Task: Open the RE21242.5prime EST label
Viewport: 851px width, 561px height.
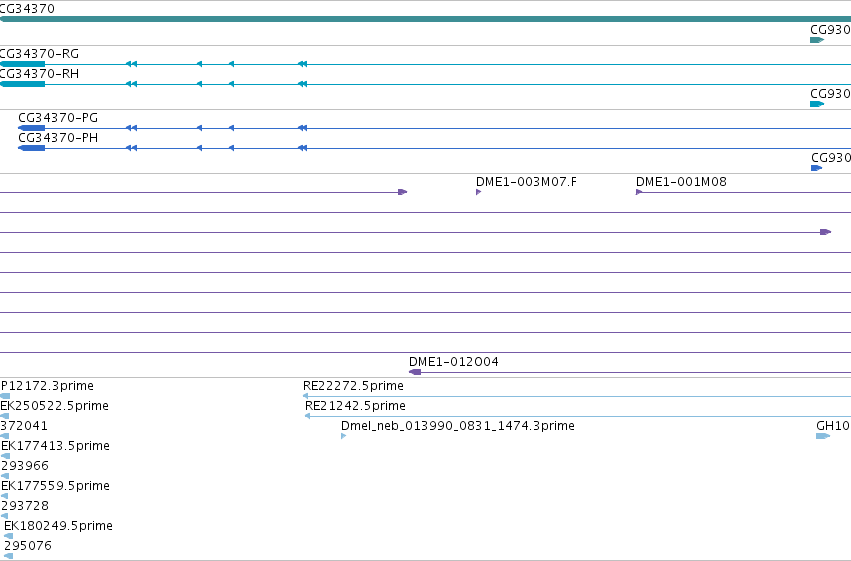Action: click(x=355, y=406)
